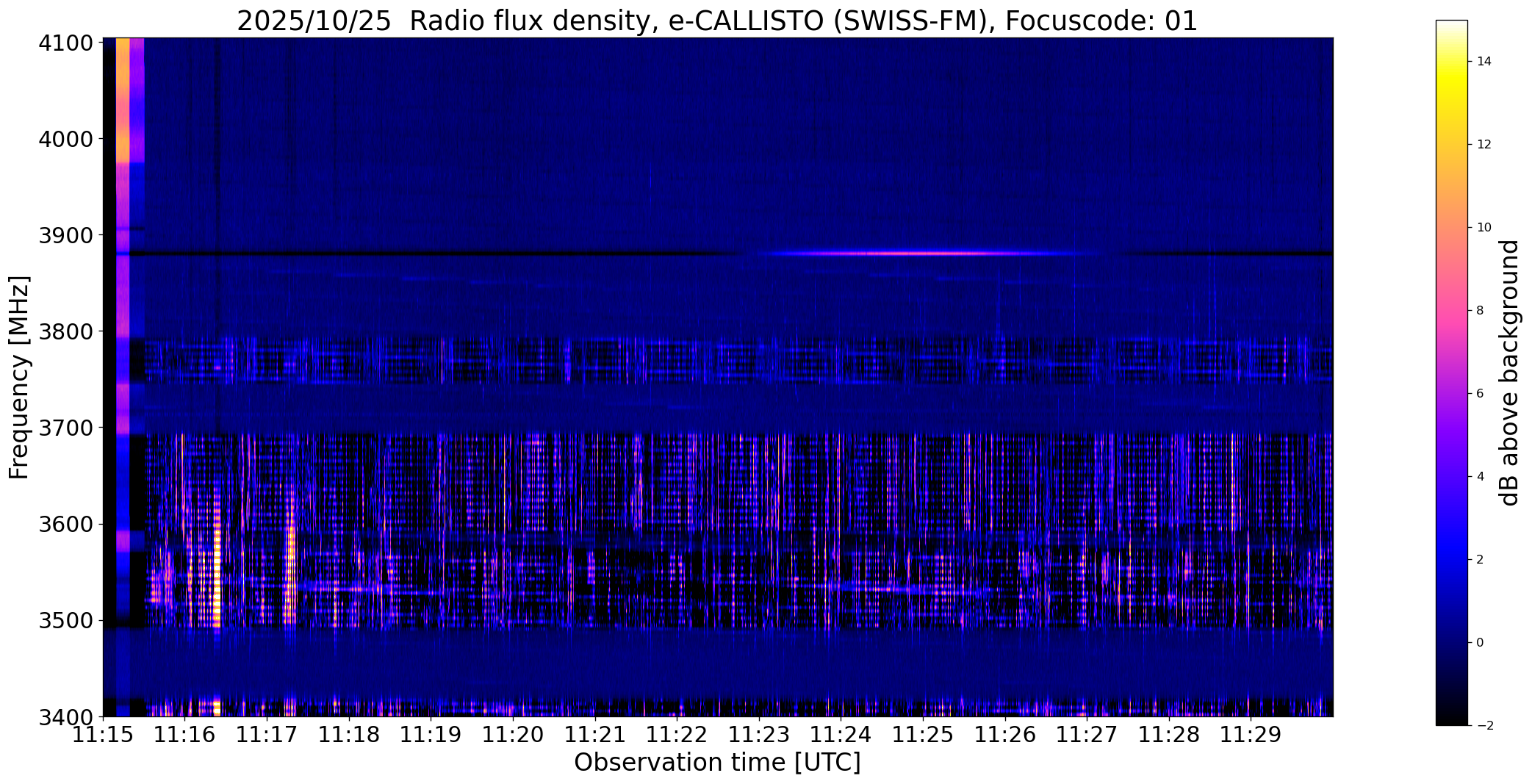Click the 3800 frequency tick label
The image size is (1532, 784).
pos(66,331)
